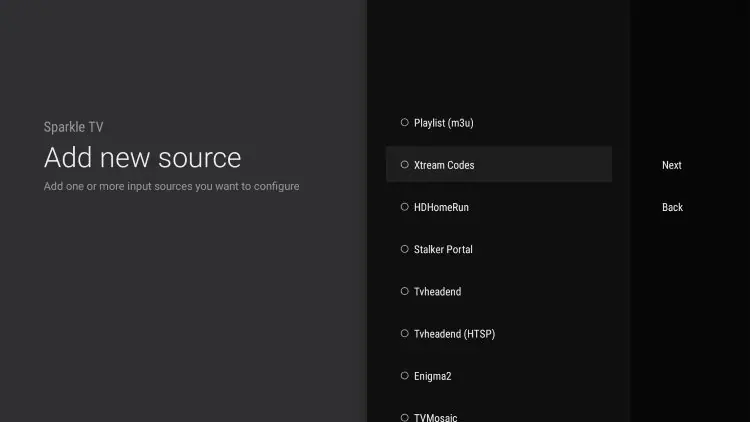750x422 pixels.
Task: Click the Next button
Action: (672, 165)
